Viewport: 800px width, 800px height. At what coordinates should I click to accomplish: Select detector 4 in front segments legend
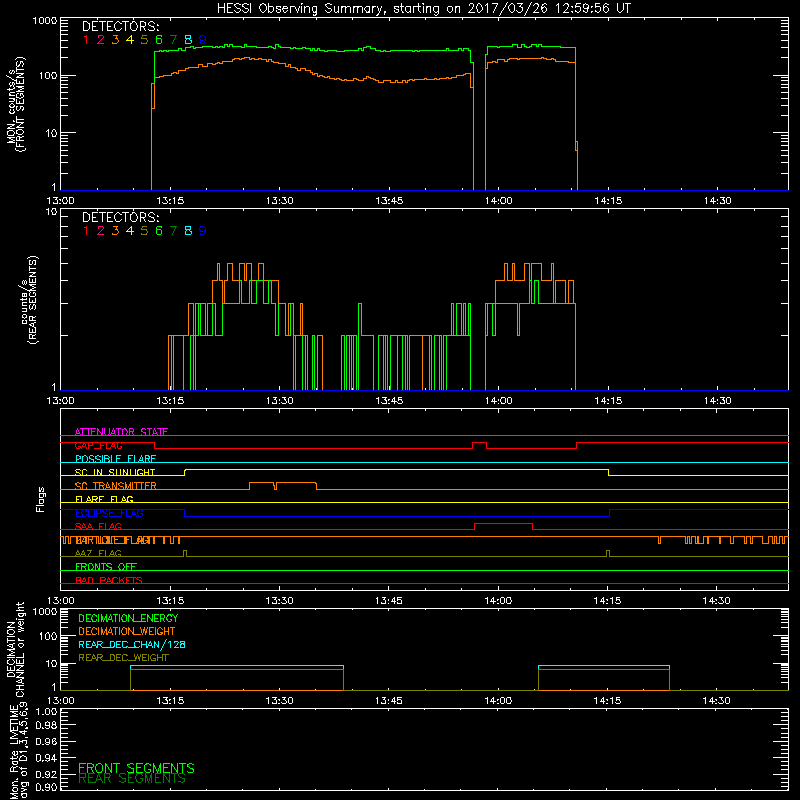tap(130, 40)
